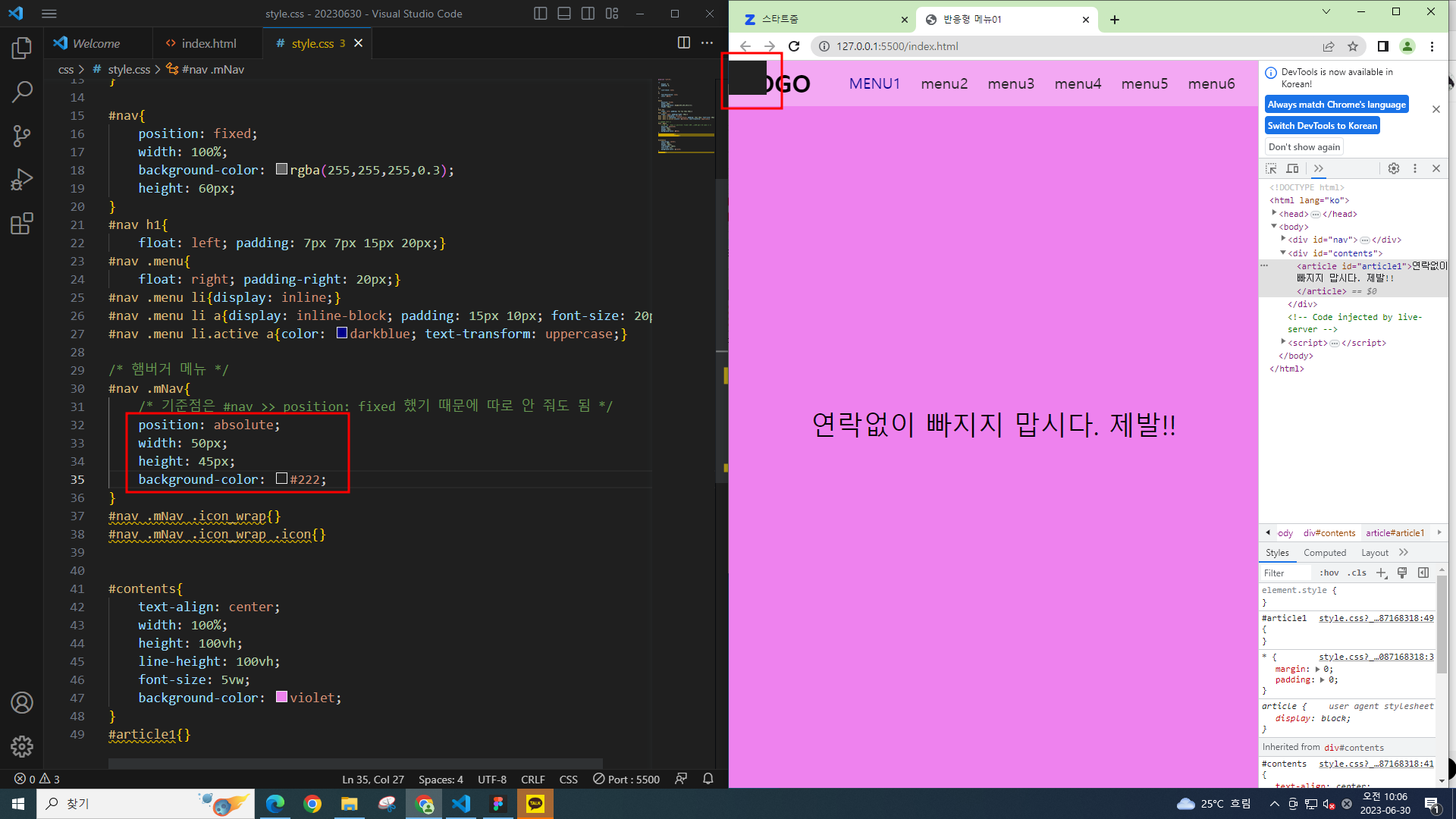Click the menu3 link in webpage
This screenshot has height=819, width=1456.
[1010, 84]
